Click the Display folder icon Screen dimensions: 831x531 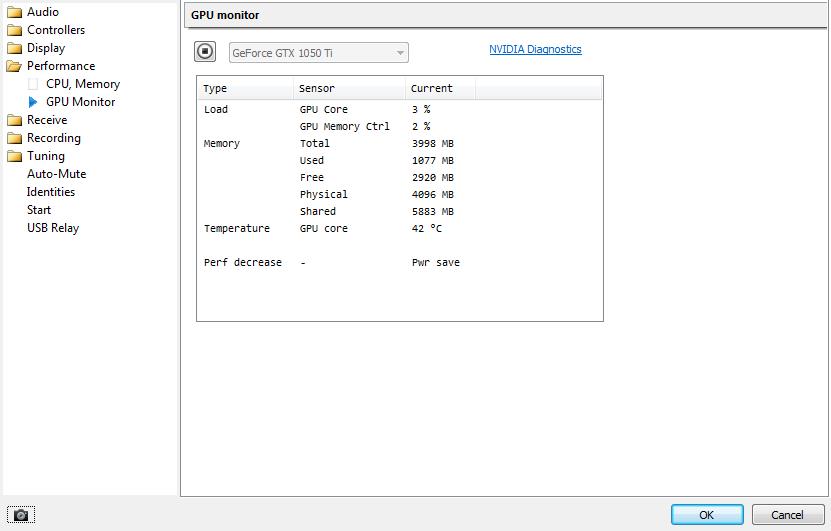[x=14, y=48]
